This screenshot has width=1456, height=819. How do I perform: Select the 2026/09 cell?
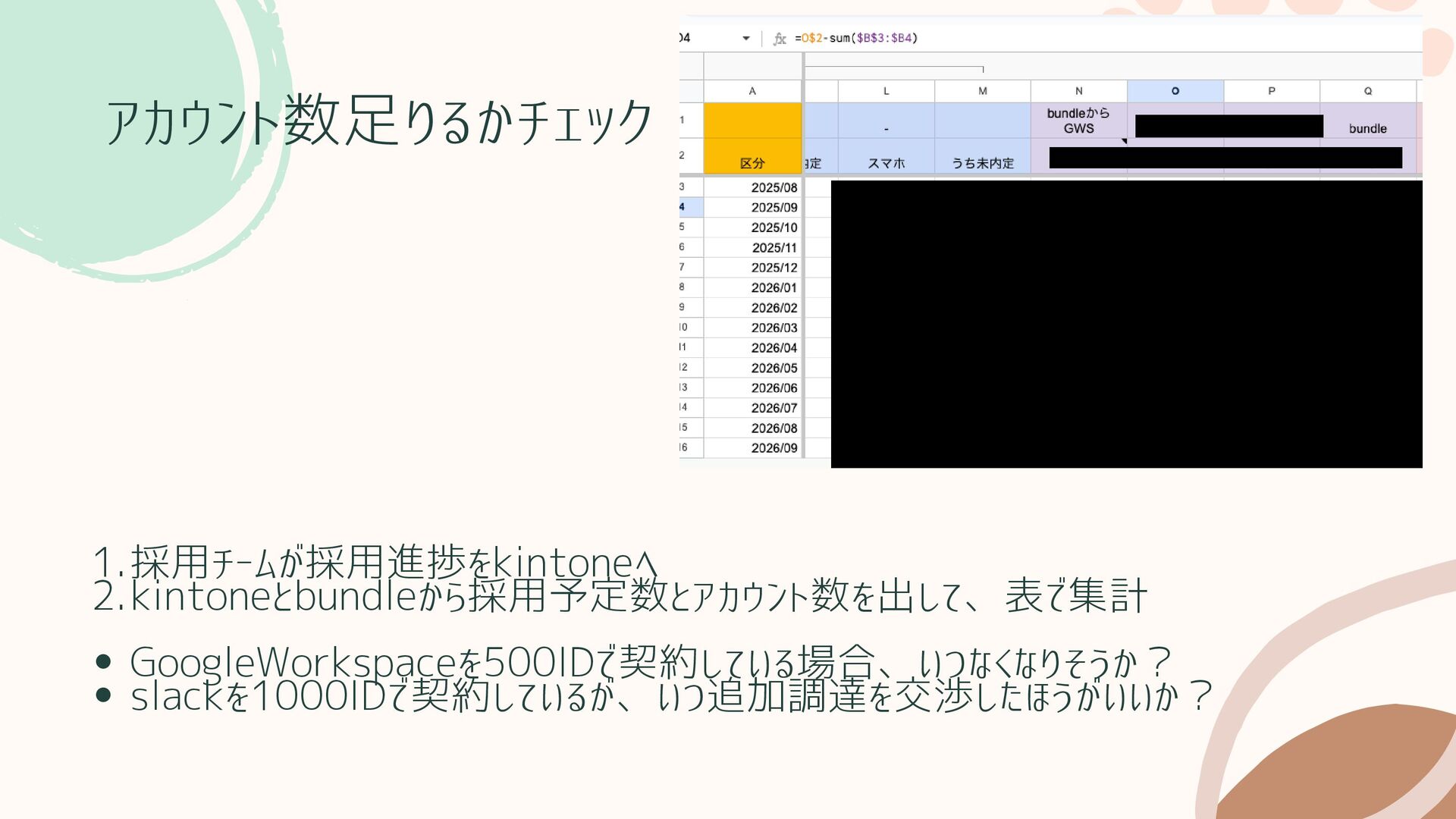[752, 448]
